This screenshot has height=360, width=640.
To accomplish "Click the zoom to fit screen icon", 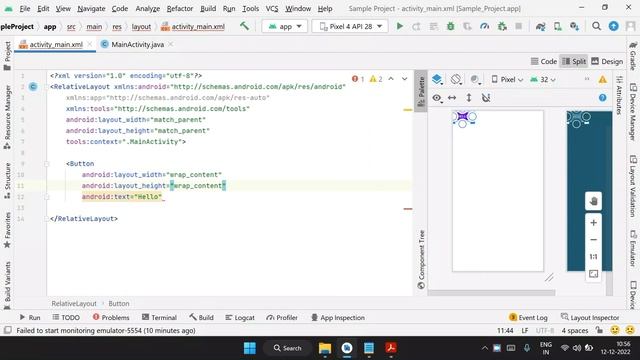I will (593, 274).
